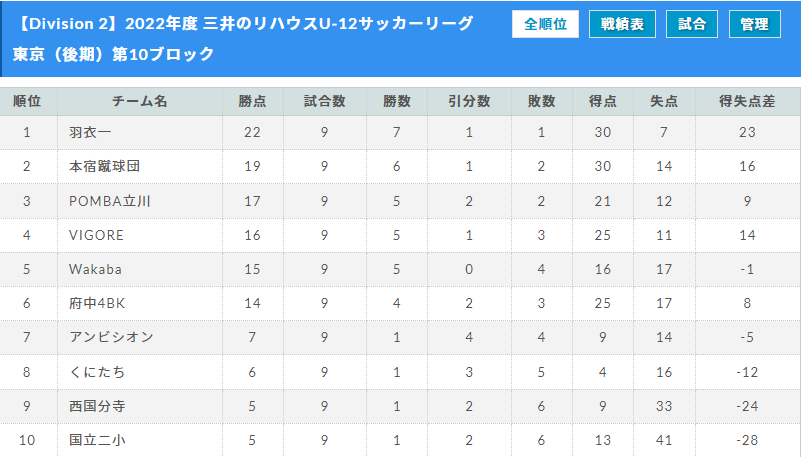This screenshot has height=457, width=802.
Task: Click the 得失点差 column header
Action: click(x=747, y=101)
